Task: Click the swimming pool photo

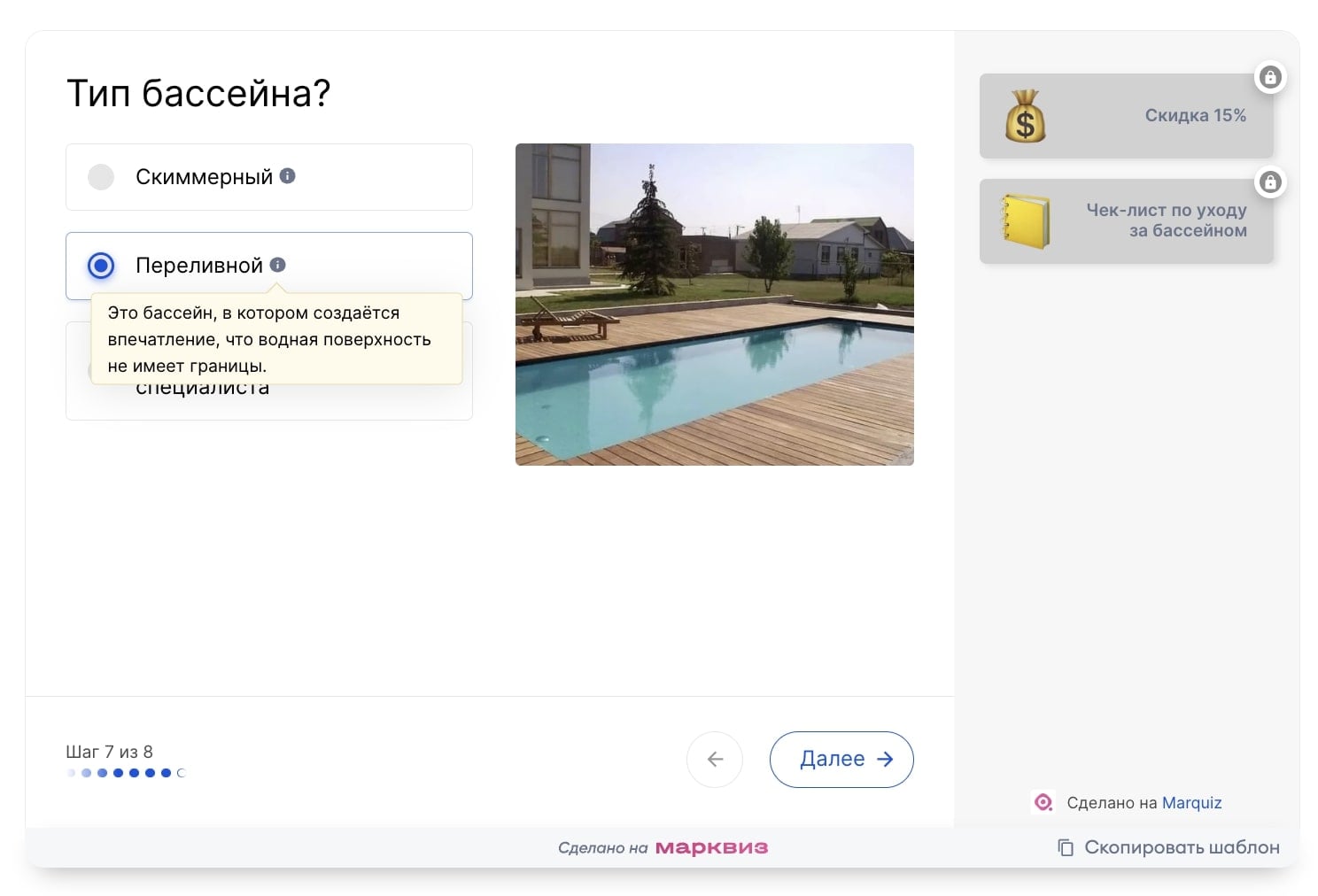Action: tap(714, 305)
